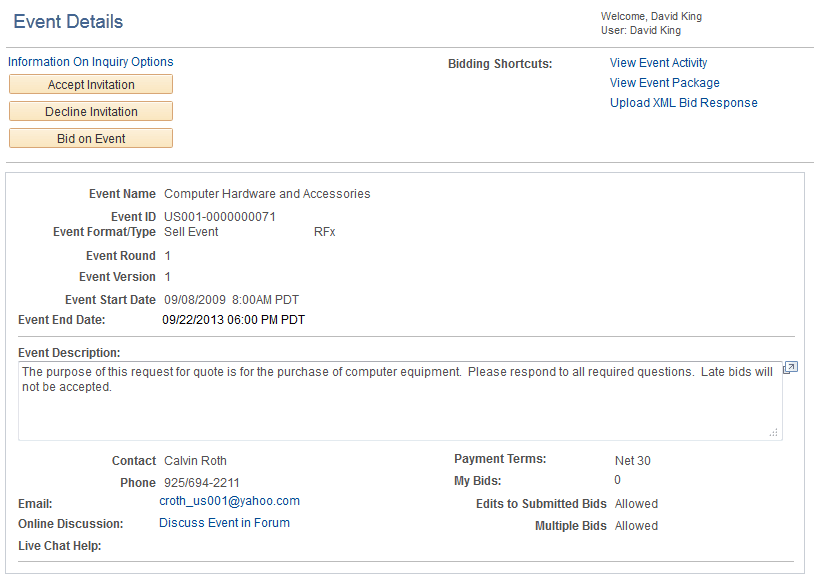Decline the event invitation
The width and height of the screenshot is (814, 579).
pyautogui.click(x=91, y=111)
